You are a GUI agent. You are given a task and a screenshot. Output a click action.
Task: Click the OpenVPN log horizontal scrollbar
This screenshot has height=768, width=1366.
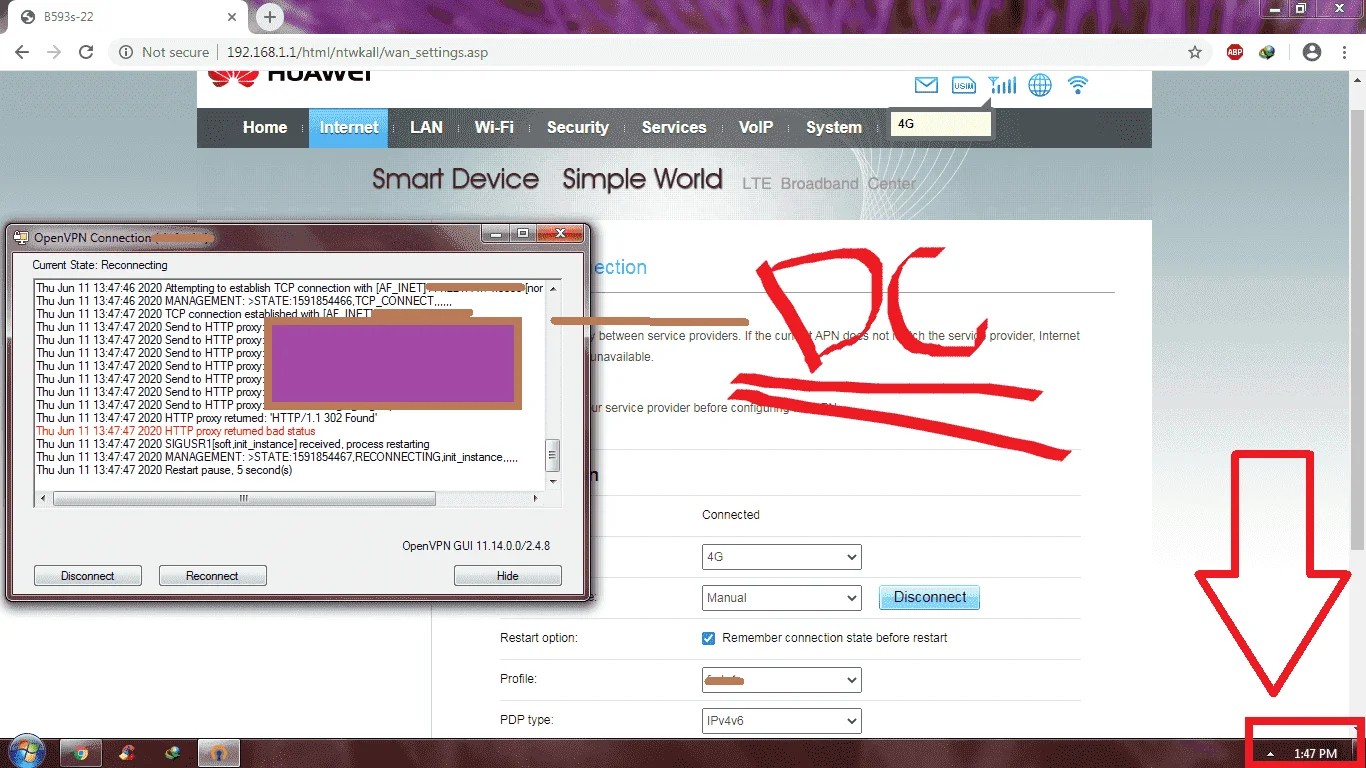tap(244, 498)
